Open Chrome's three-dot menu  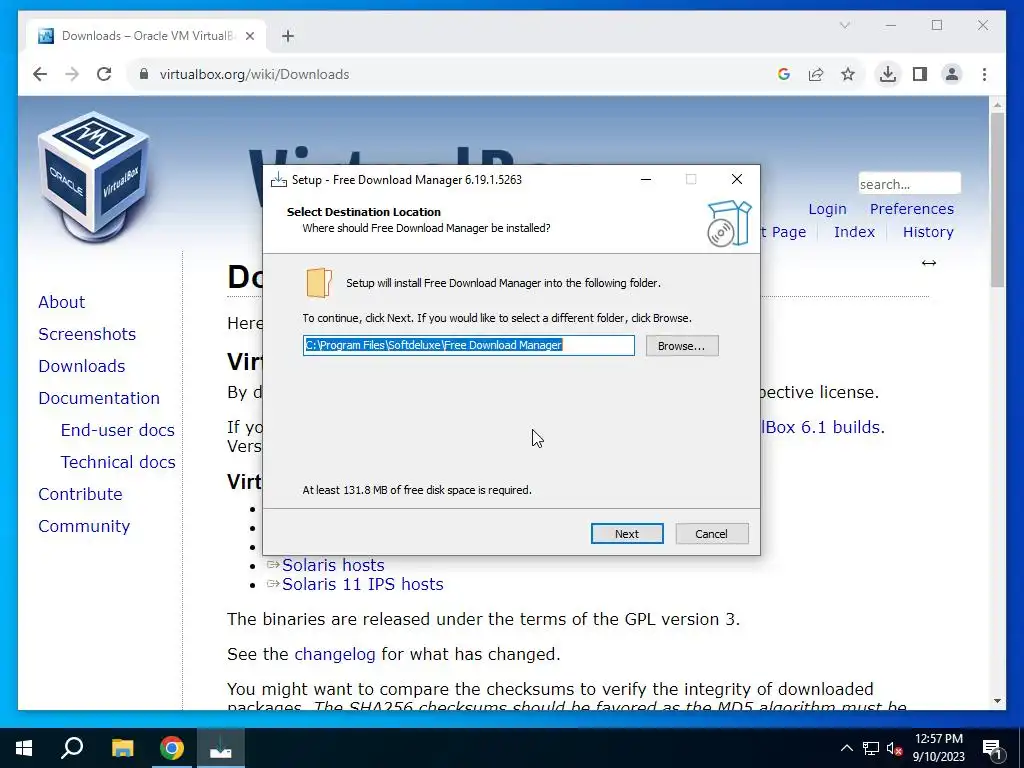click(x=984, y=74)
